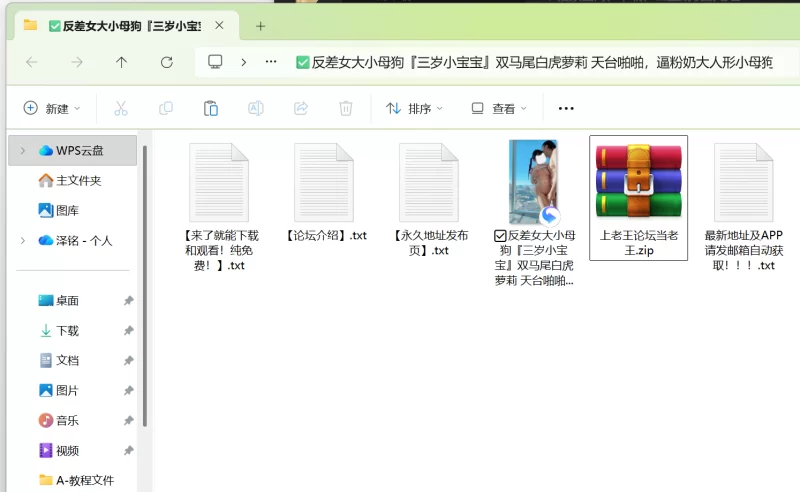Open the three-dot more options menu
The width and height of the screenshot is (800, 492).
[566, 108]
